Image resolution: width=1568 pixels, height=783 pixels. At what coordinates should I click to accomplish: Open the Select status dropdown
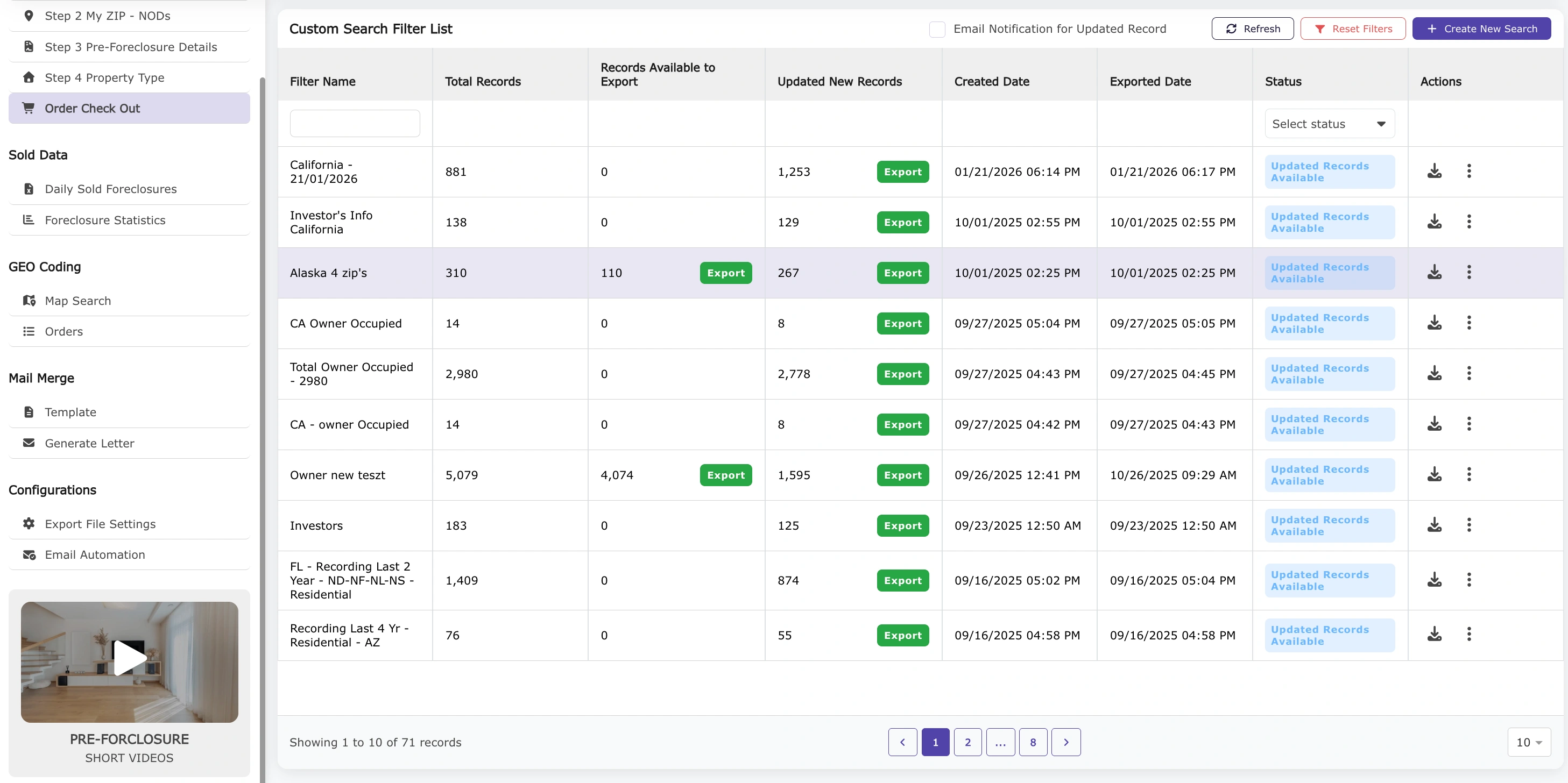point(1330,124)
